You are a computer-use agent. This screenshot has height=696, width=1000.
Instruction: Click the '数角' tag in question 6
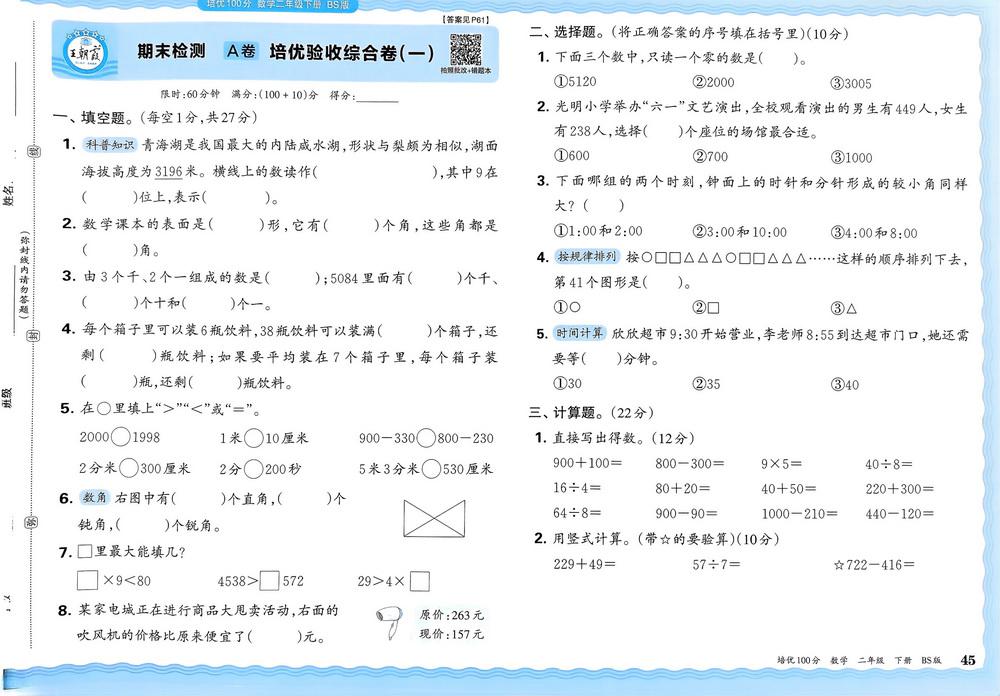coord(95,498)
